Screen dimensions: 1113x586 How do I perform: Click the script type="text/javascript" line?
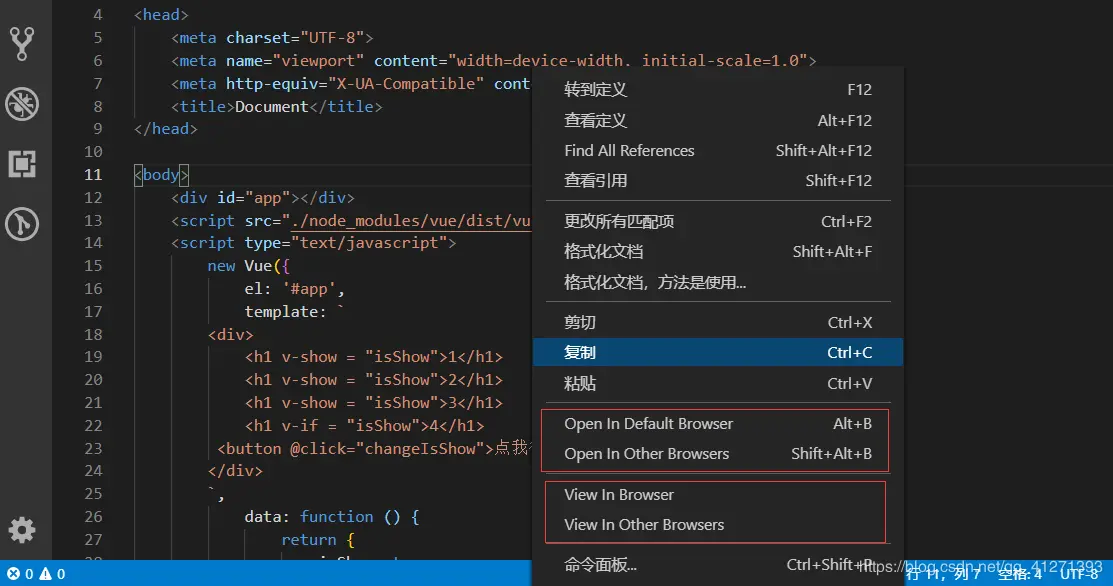click(x=313, y=243)
